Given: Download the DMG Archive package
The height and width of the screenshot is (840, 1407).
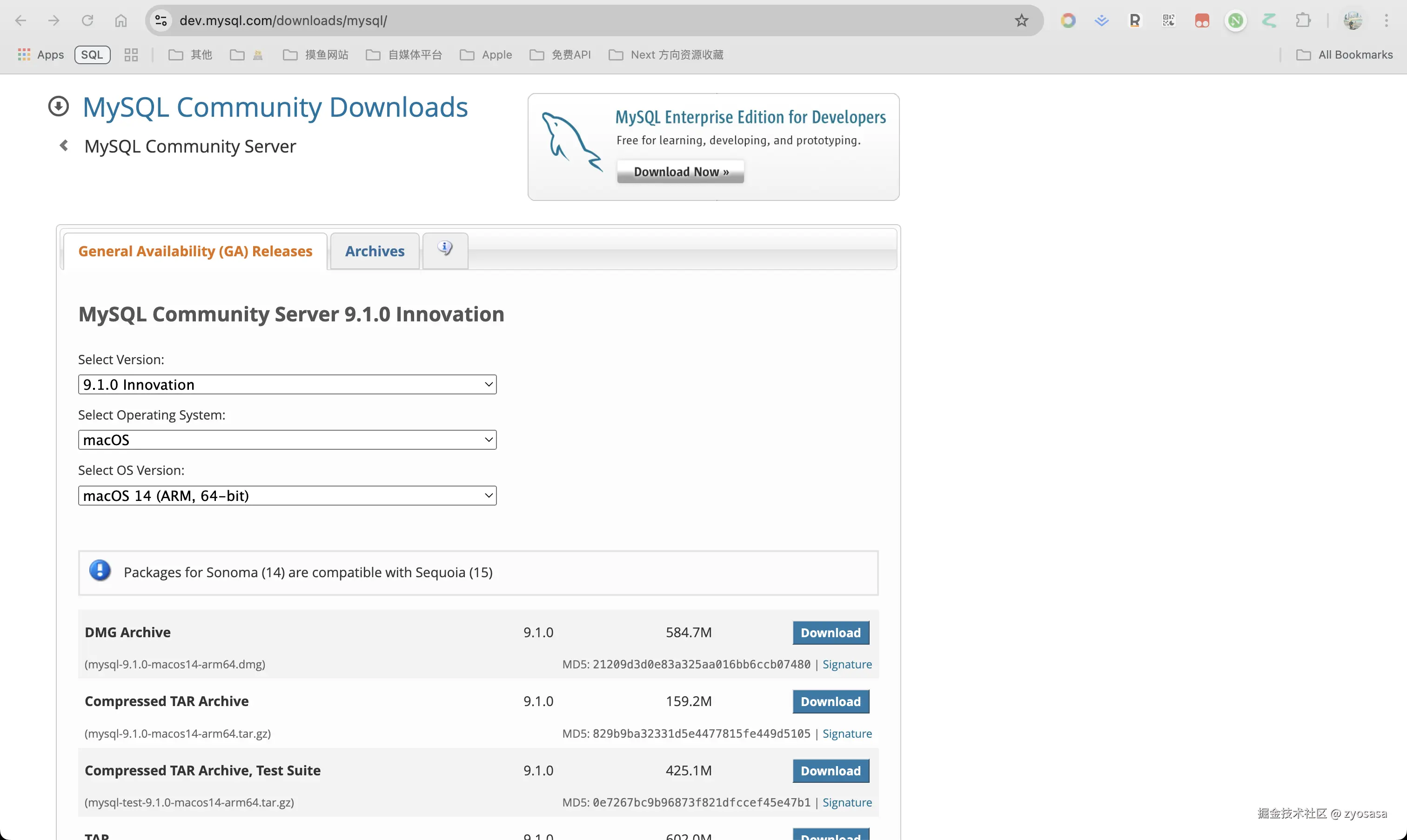Looking at the screenshot, I should (830, 632).
